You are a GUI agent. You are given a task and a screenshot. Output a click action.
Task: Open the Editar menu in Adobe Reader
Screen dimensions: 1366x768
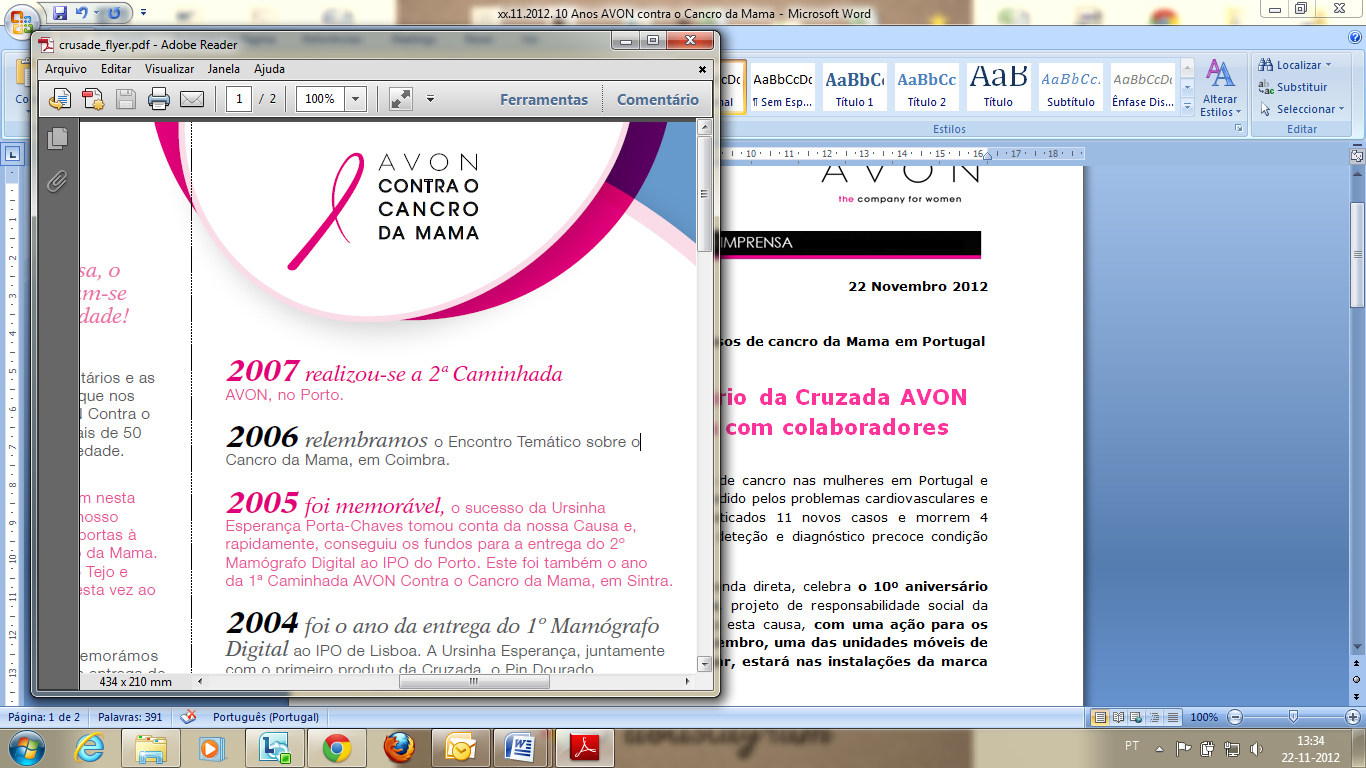tap(116, 69)
